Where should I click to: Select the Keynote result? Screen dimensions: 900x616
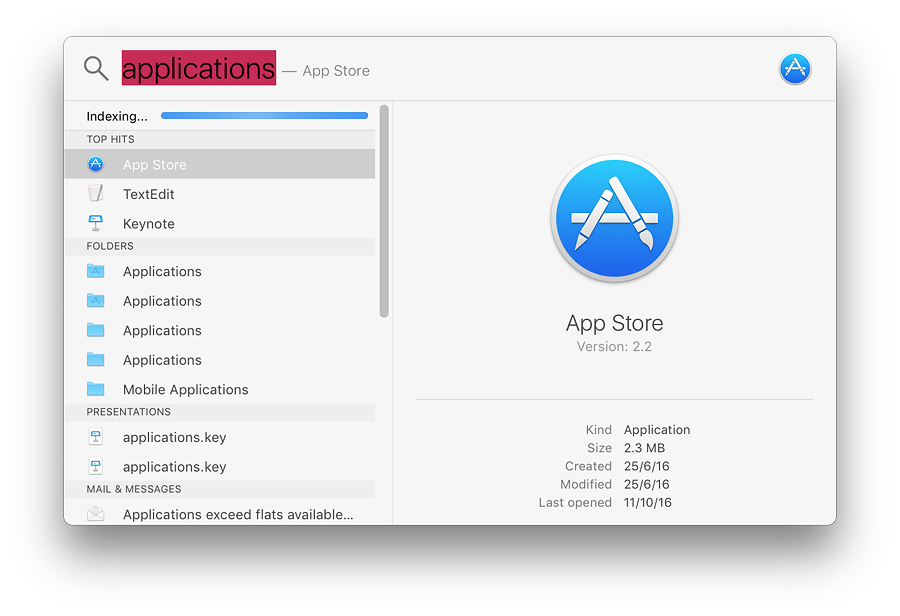coord(220,223)
